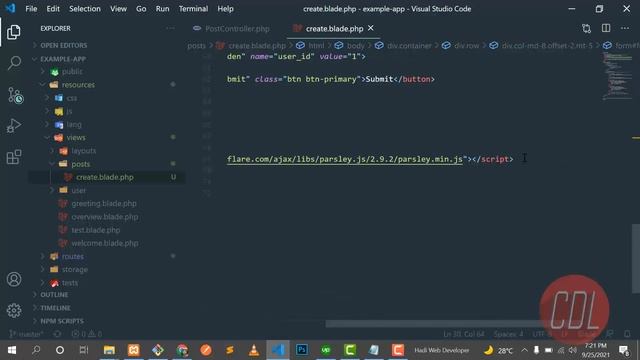This screenshot has height=360, width=640.
Task: Open welcome.blade.php in the file tree
Action: click(104, 243)
